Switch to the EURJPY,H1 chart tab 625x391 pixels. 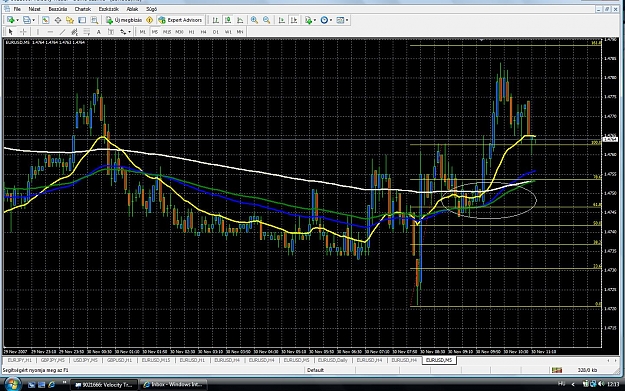[20, 360]
